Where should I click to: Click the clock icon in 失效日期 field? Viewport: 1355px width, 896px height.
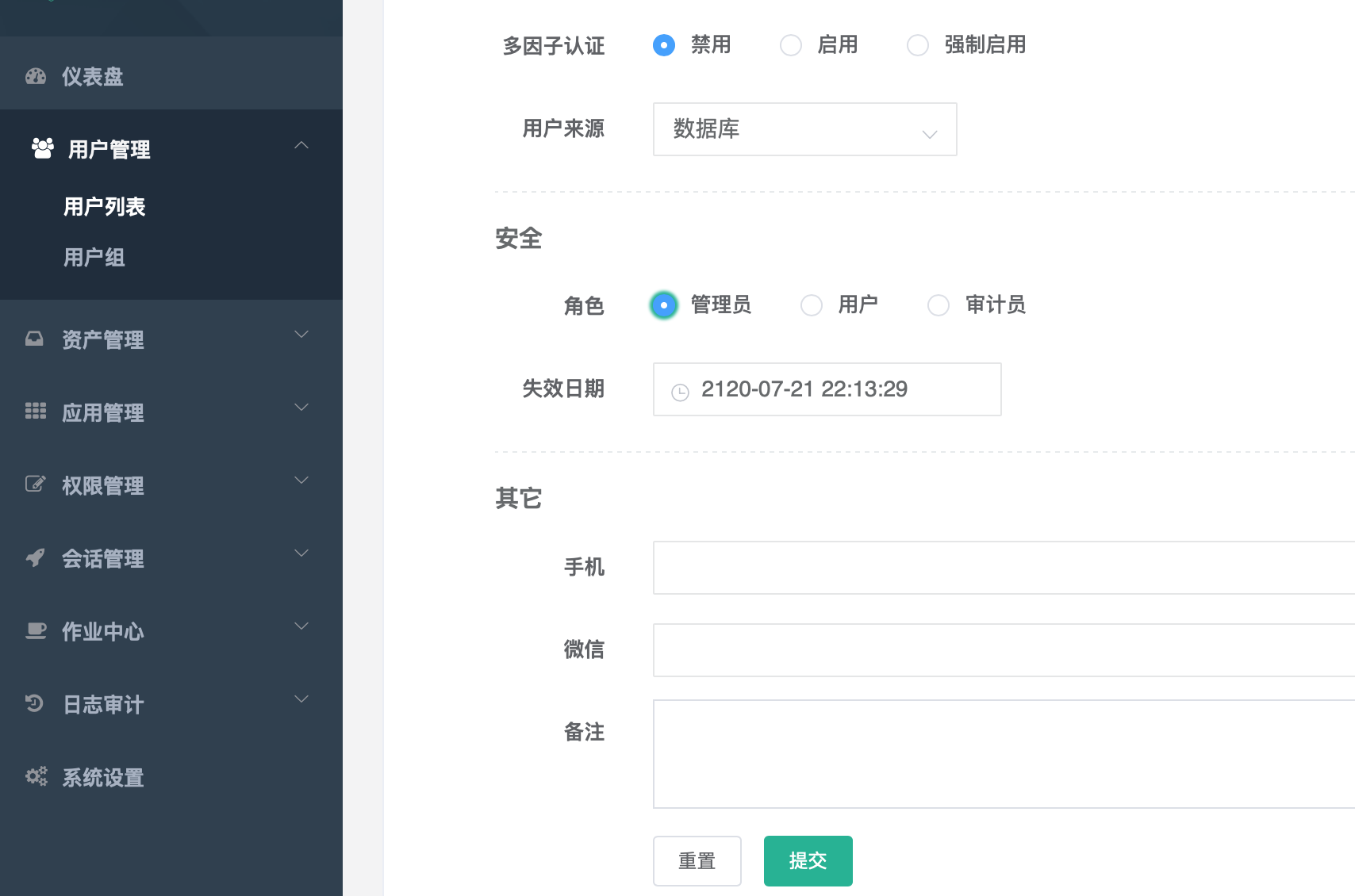pos(680,392)
